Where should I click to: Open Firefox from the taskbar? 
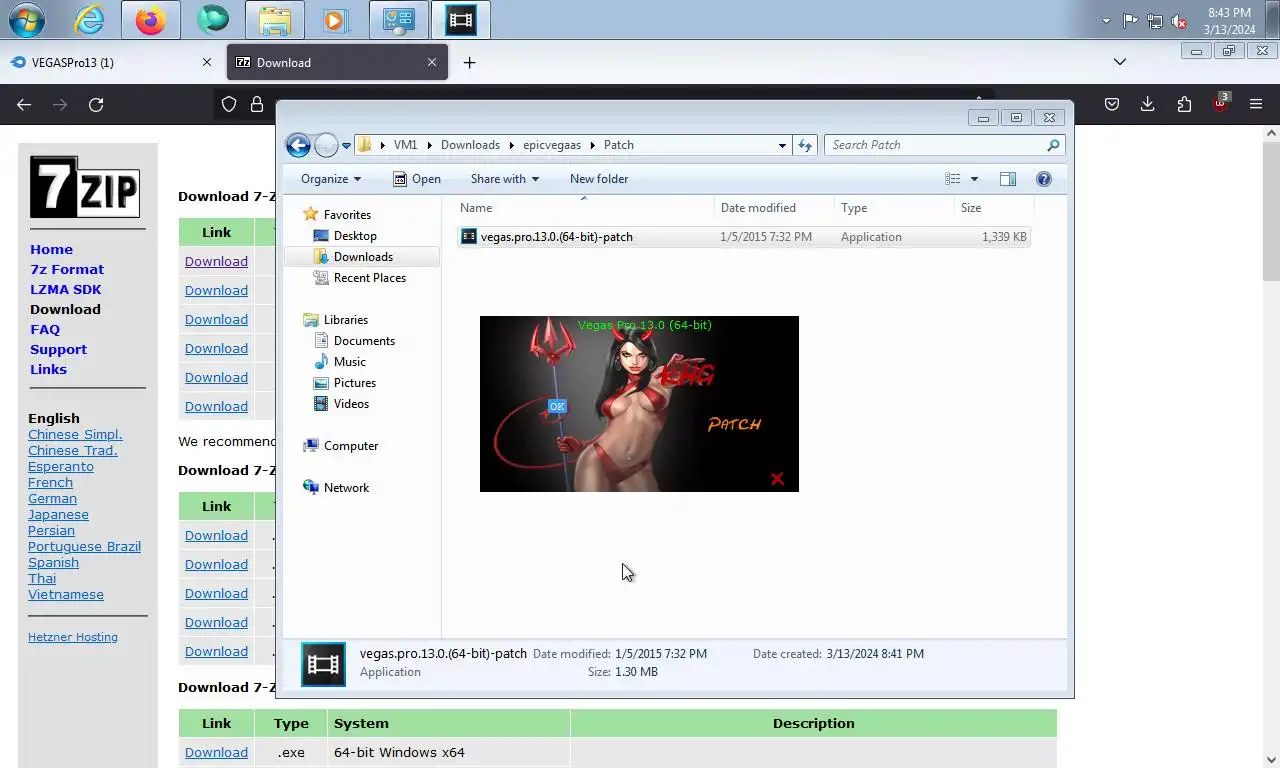point(151,19)
